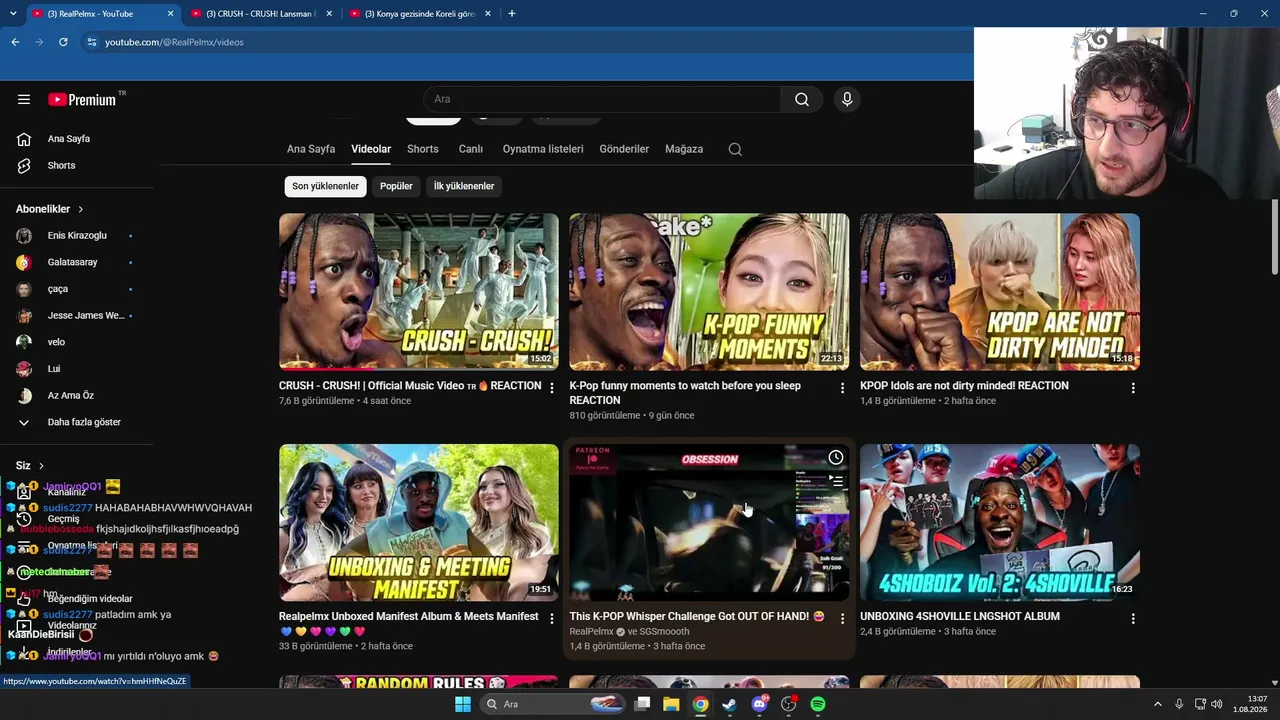Viewport: 1280px width, 720px height.
Task: Open volume control in system tray
Action: tap(1217, 704)
